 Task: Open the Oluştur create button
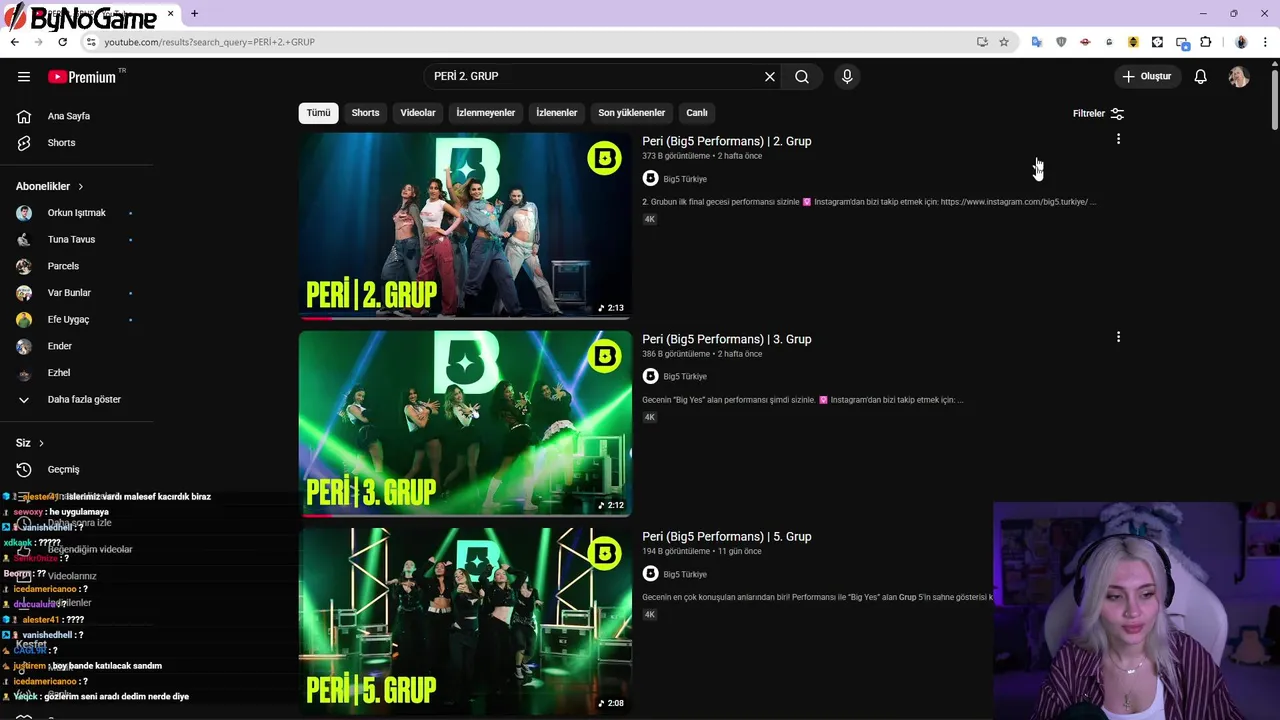pyautogui.click(x=1147, y=76)
